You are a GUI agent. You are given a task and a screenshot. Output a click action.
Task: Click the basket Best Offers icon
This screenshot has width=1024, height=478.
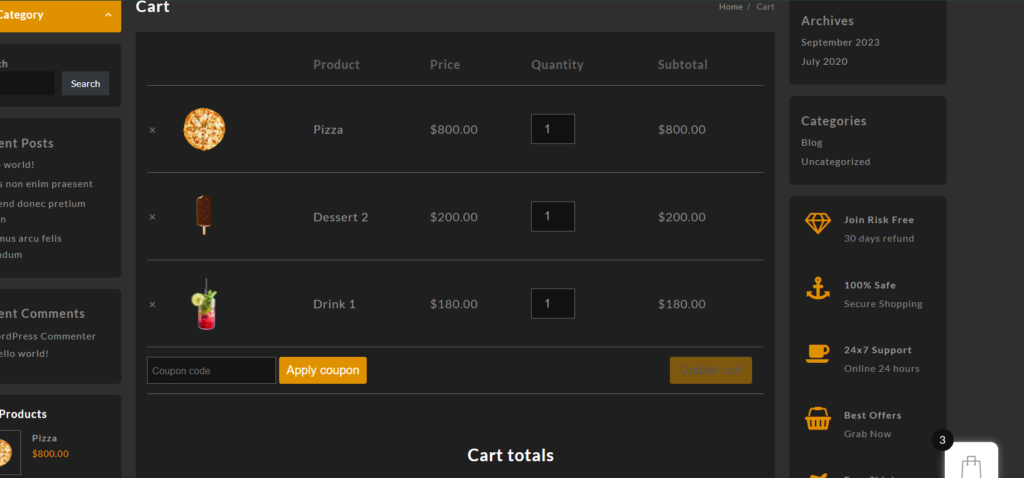pos(818,420)
